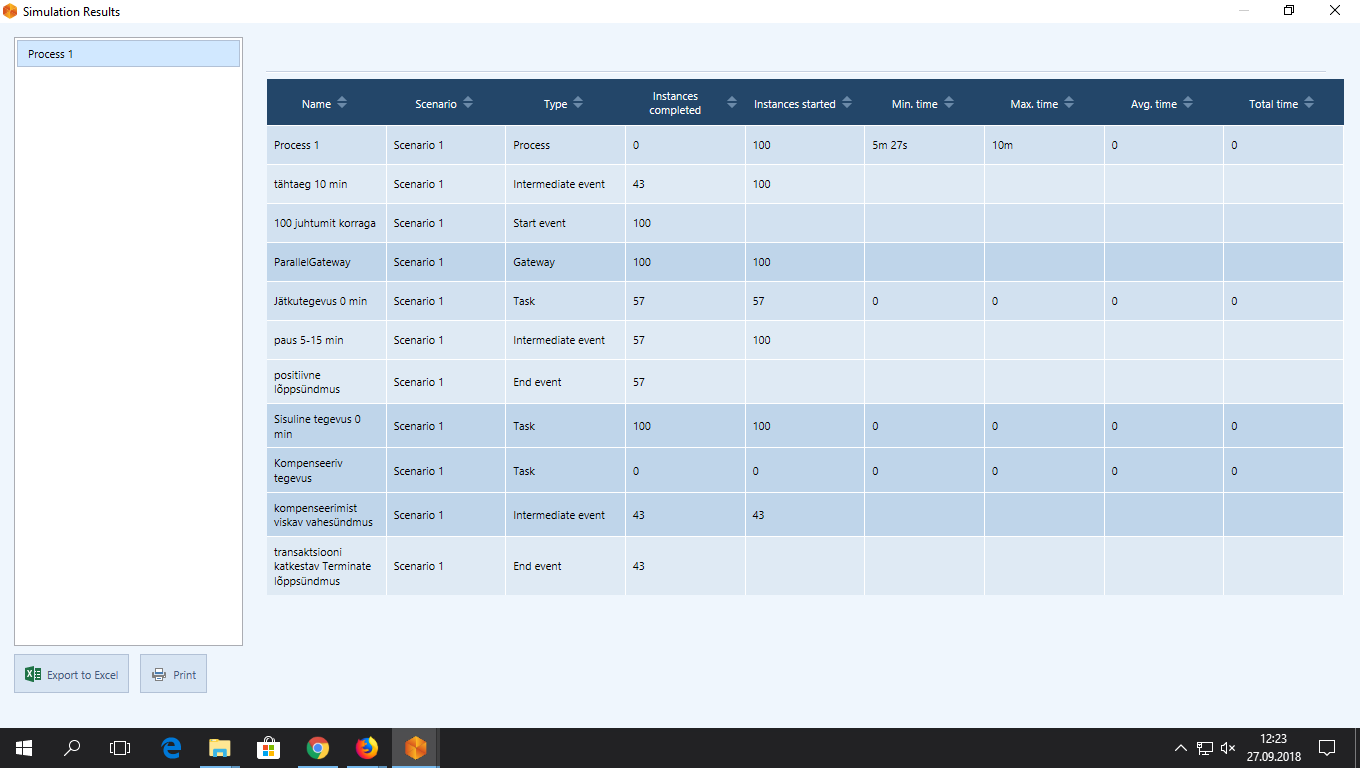Image resolution: width=1360 pixels, height=768 pixels.
Task: Click the '100 juhtumit korraga' cell
Action: [x=326, y=223]
